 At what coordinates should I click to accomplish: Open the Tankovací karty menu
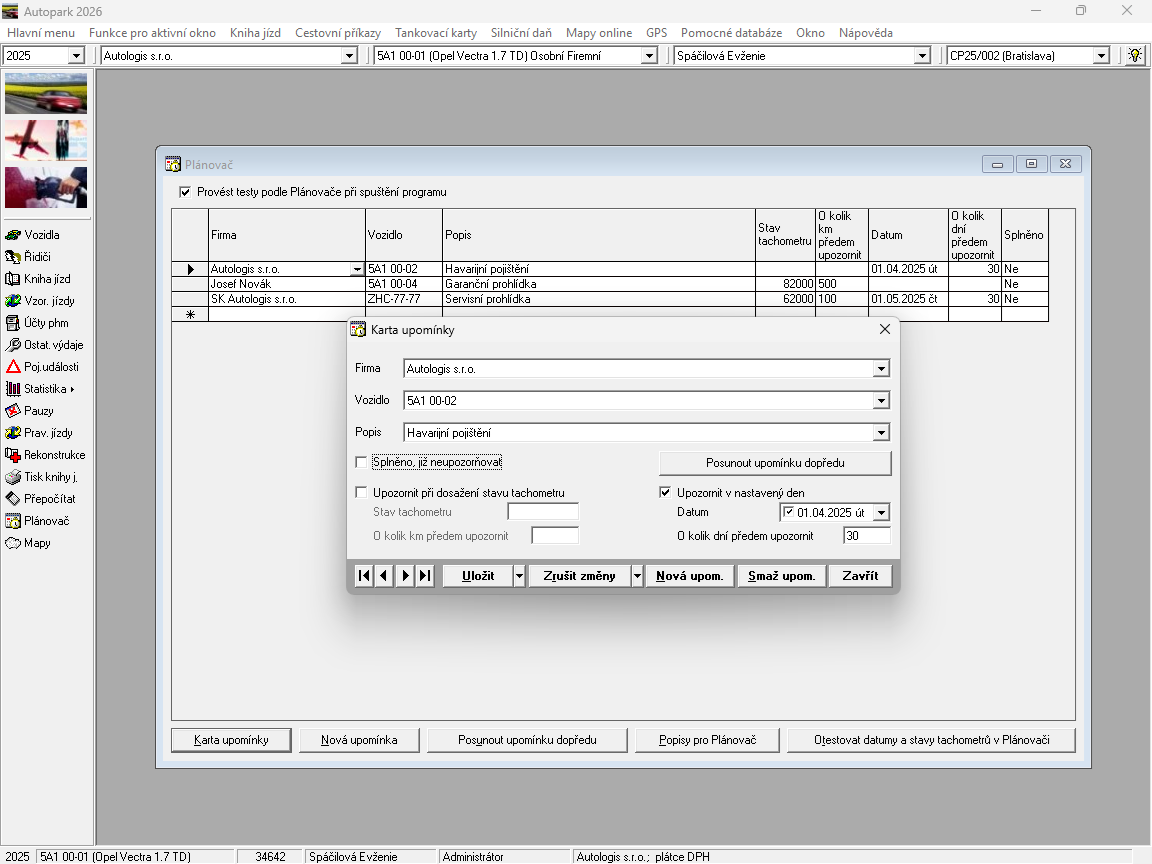(435, 33)
